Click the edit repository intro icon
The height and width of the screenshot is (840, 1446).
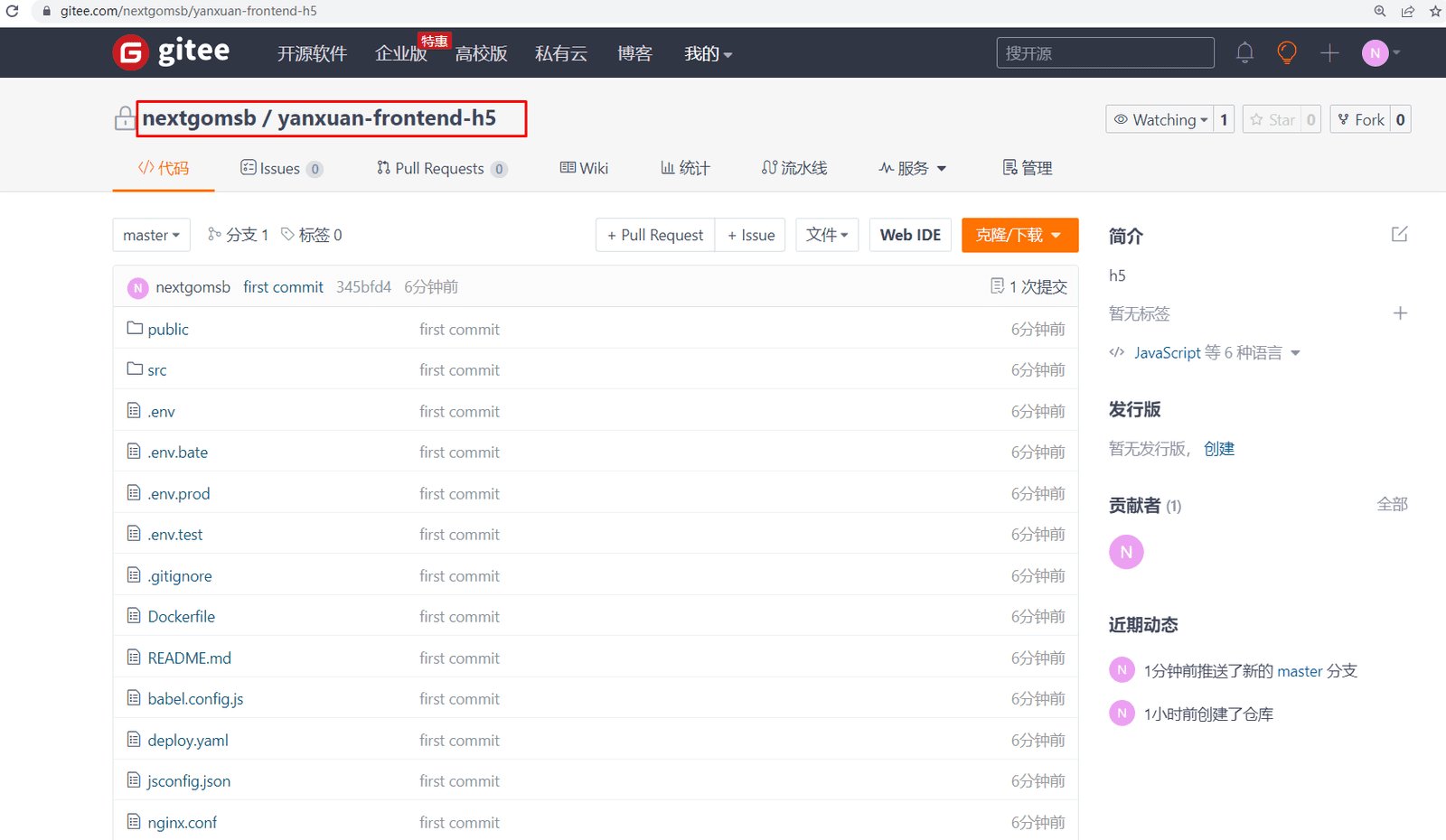(1400, 235)
